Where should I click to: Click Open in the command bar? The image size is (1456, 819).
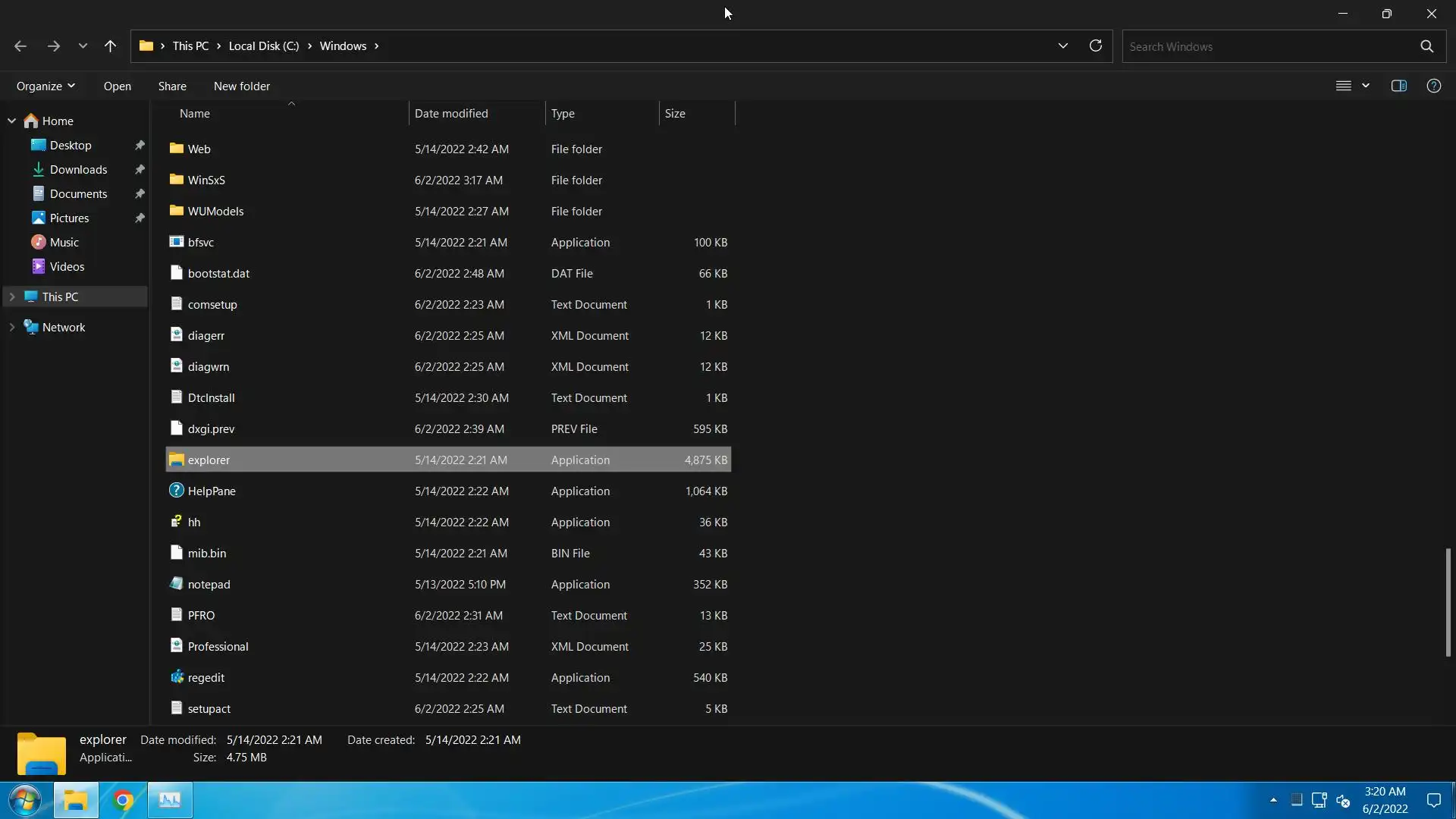point(117,86)
